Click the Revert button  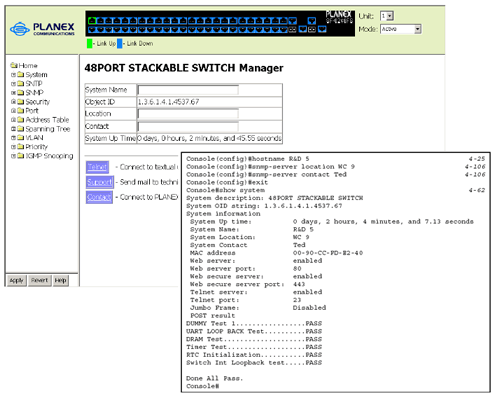point(40,280)
